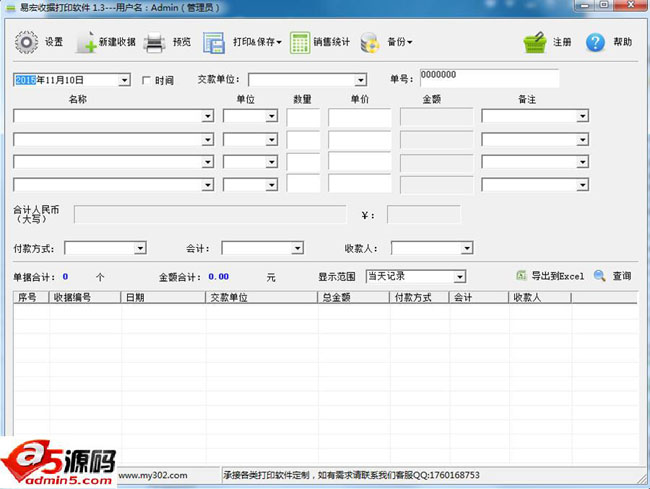Click the Excel export icon
Screen dimensions: 650x489
coord(521,276)
